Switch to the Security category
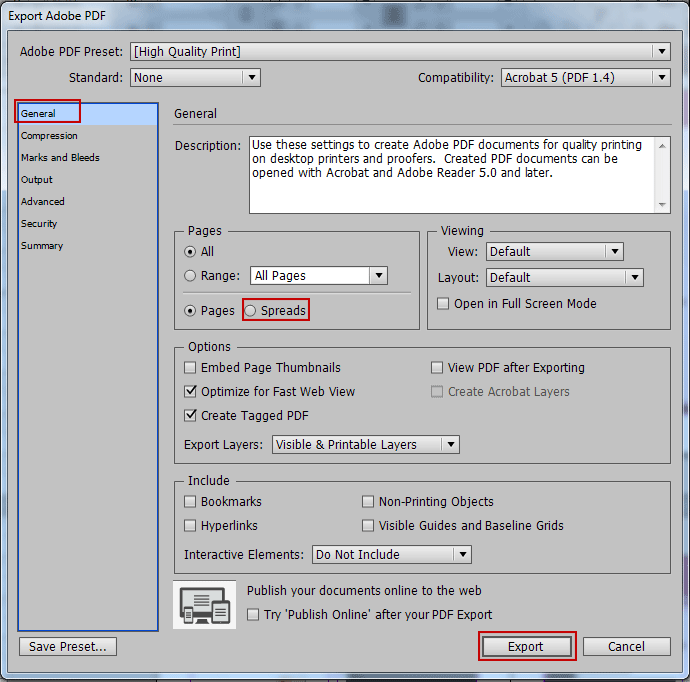The height and width of the screenshot is (682, 690). [x=88, y=224]
